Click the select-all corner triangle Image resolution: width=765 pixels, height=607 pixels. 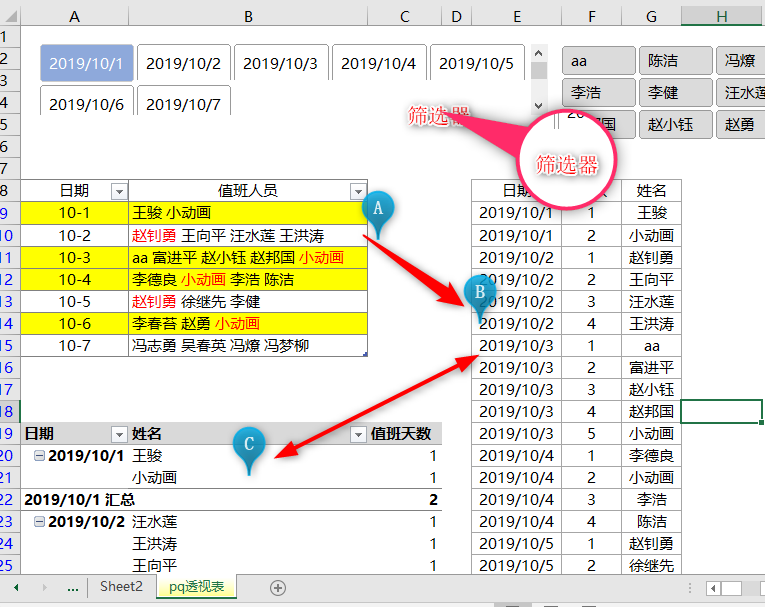(10, 17)
